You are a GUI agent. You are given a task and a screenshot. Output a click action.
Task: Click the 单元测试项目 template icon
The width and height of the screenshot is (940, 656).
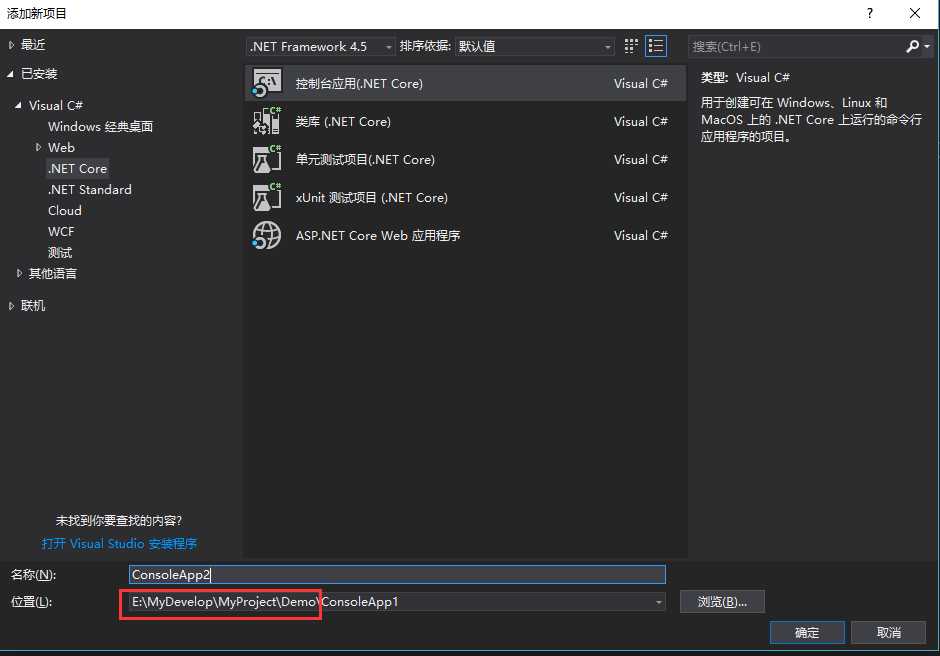coord(267,160)
